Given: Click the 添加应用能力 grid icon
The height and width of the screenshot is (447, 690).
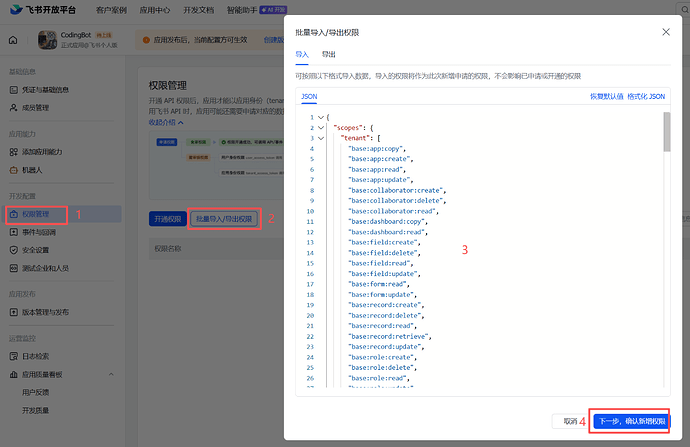Looking at the screenshot, I should point(14,152).
